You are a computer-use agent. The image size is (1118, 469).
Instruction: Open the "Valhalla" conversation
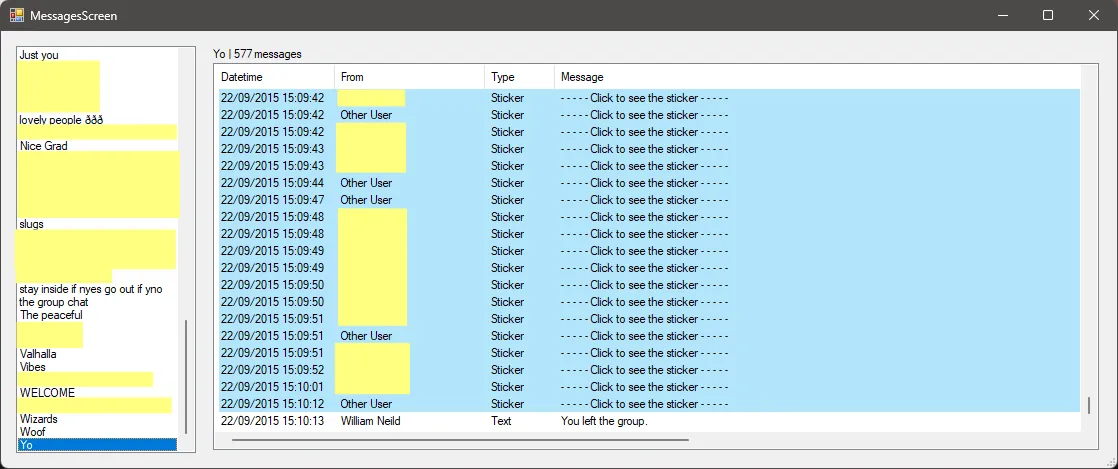38,354
